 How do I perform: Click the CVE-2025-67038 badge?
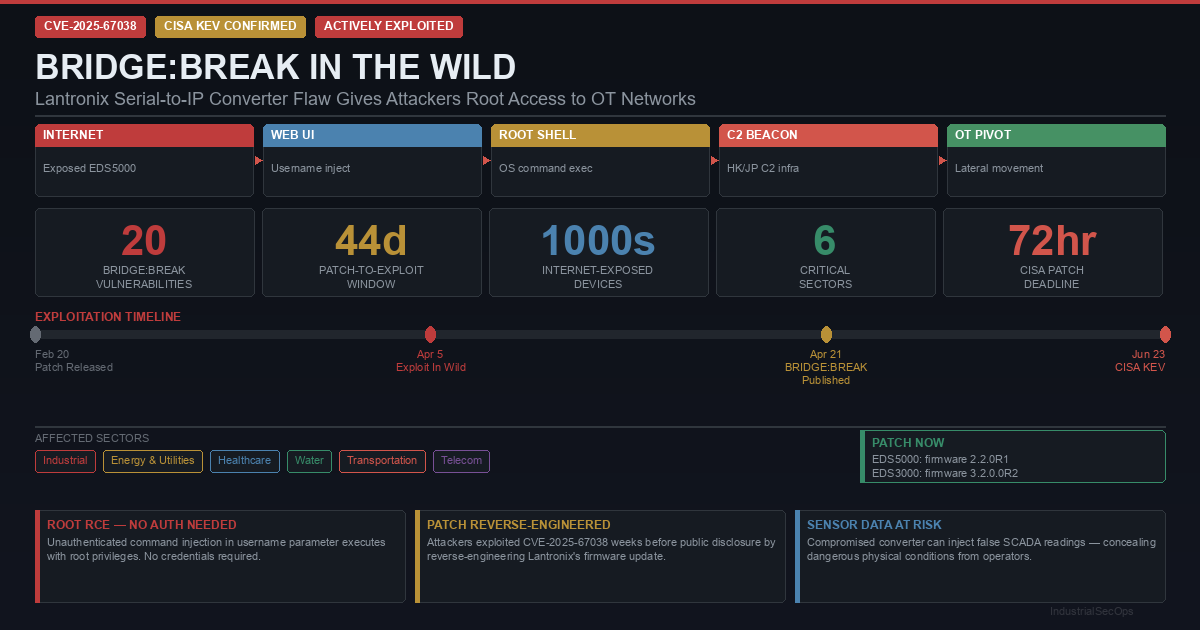click(90, 27)
